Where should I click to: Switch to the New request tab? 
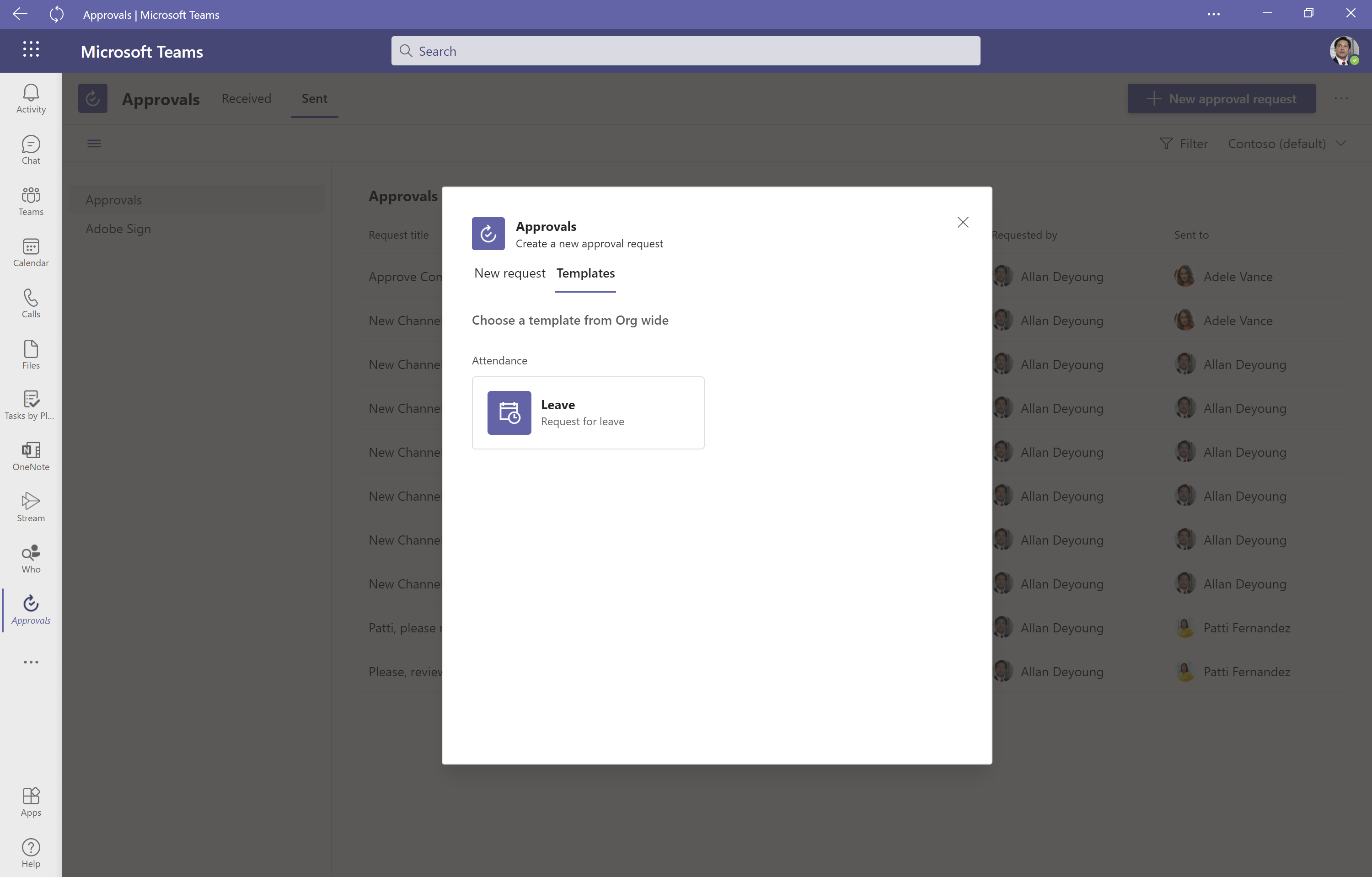click(x=509, y=273)
